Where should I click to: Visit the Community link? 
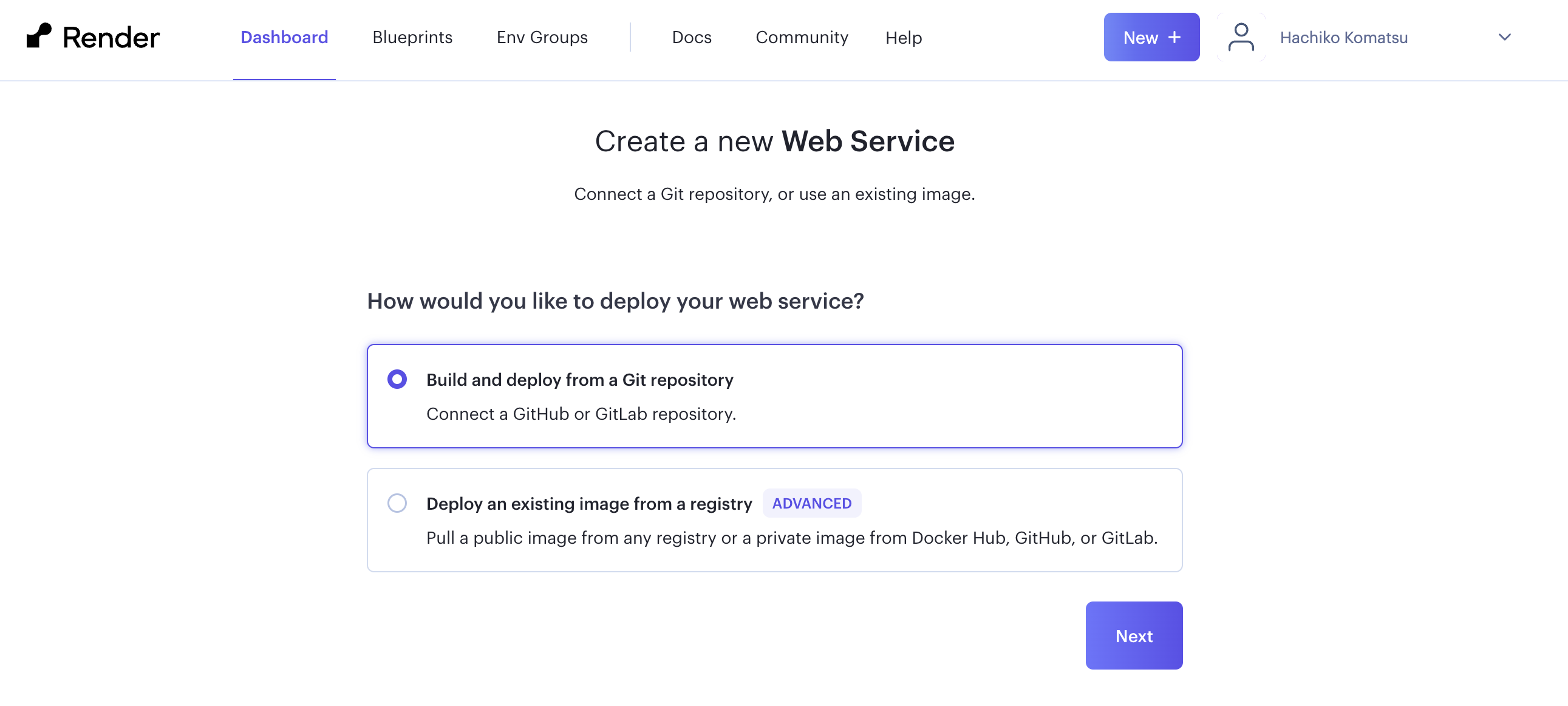pyautogui.click(x=801, y=37)
